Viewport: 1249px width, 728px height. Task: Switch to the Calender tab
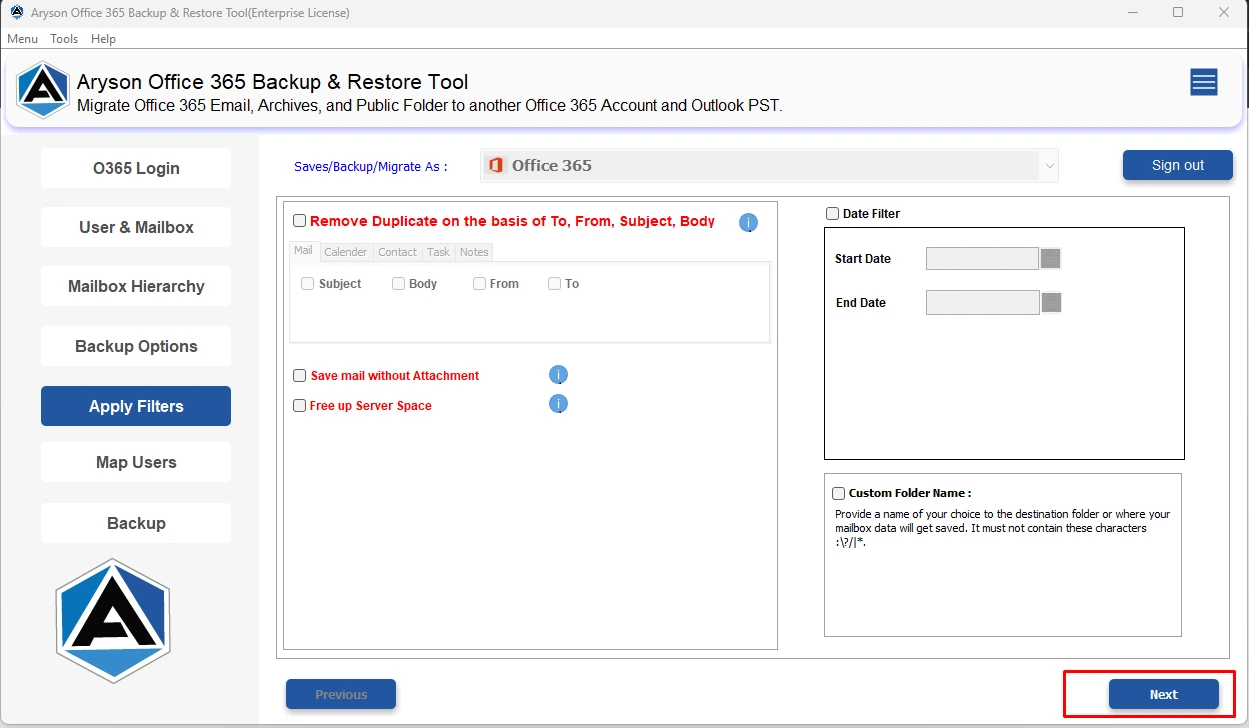coord(346,252)
